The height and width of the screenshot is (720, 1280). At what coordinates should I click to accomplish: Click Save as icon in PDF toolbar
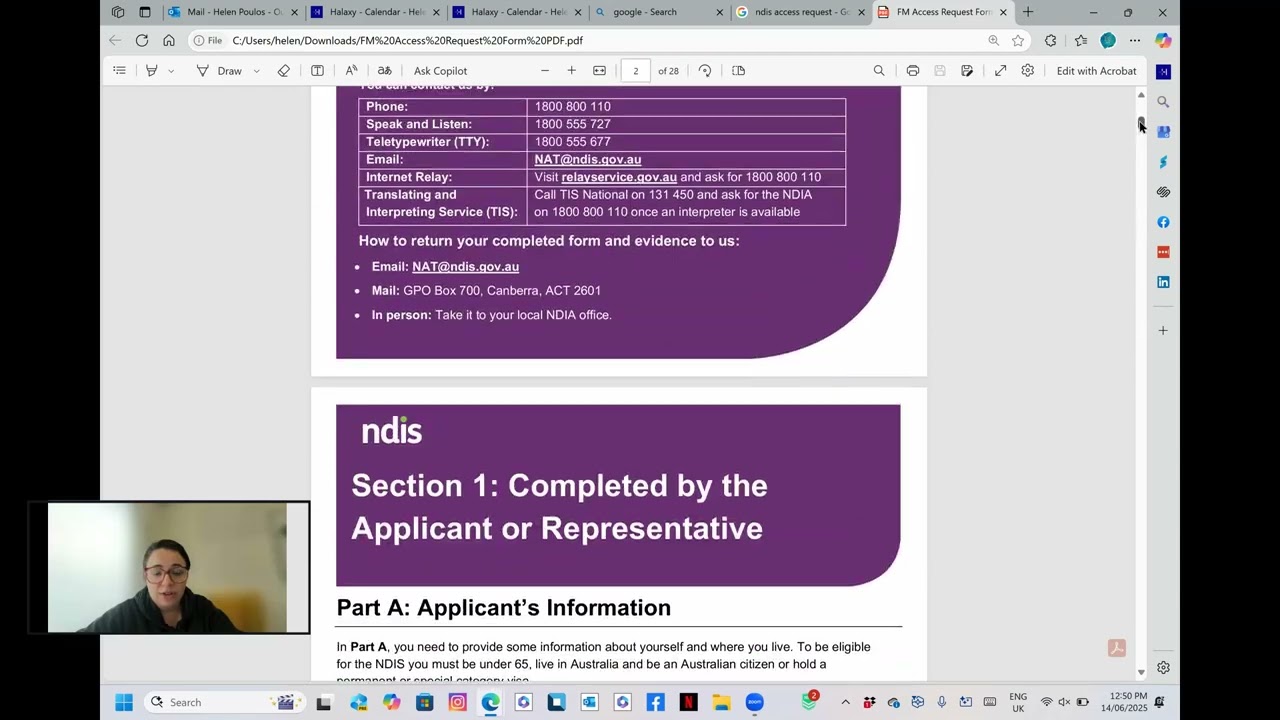click(x=967, y=71)
